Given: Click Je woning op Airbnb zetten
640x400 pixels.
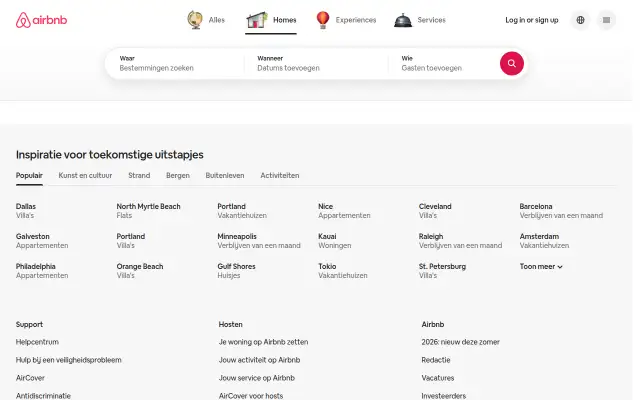Looking at the screenshot, I should pos(263,342).
